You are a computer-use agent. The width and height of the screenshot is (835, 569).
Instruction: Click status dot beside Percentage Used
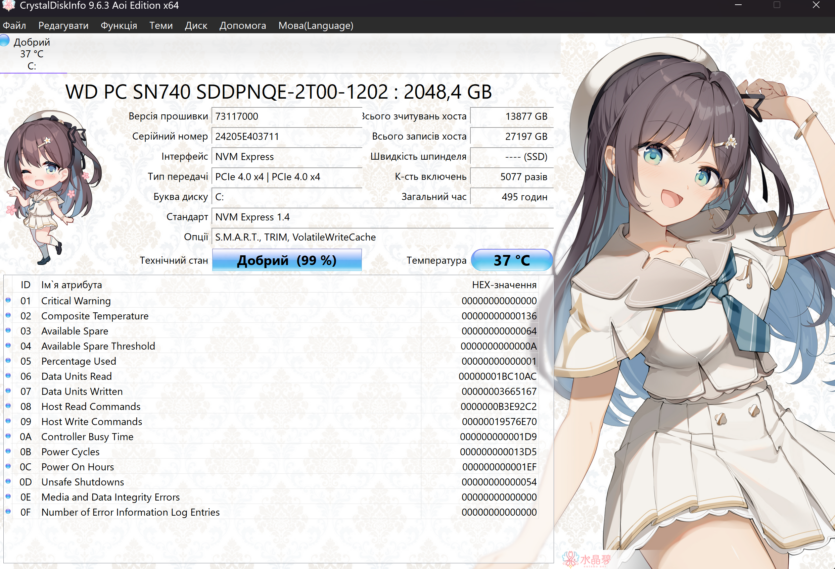[8, 361]
